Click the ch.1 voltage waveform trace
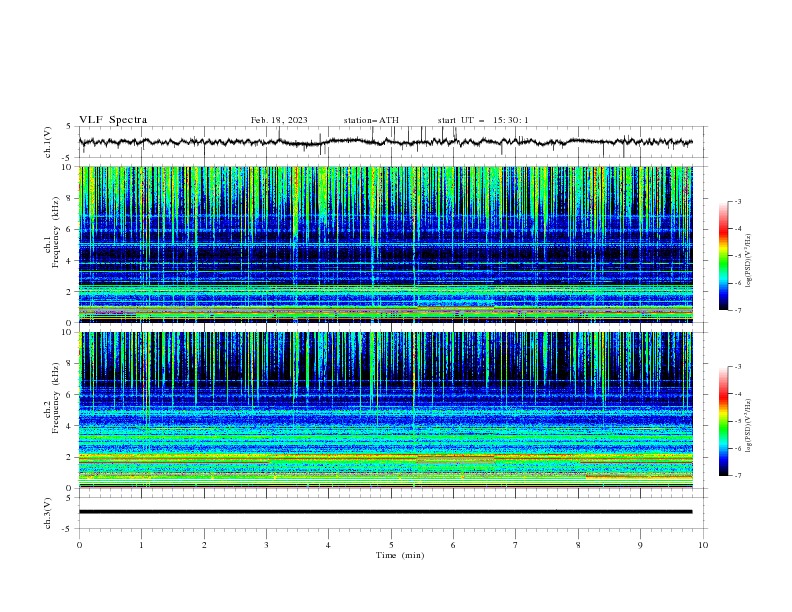The image size is (792, 612). tap(386, 142)
